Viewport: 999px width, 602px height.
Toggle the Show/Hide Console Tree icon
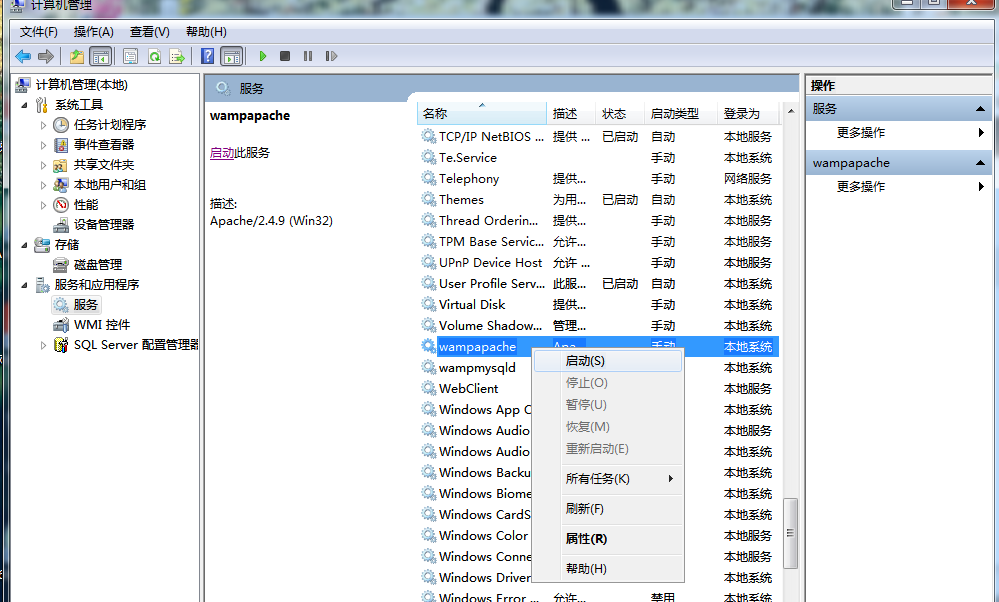click(101, 57)
